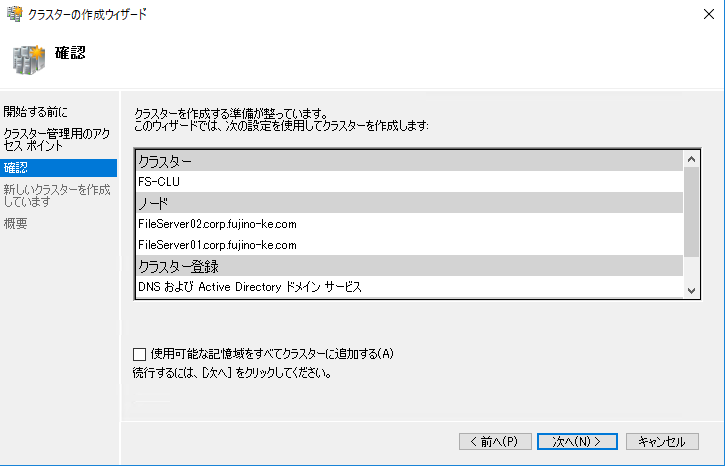Click the クラスターを作成する準備が整っています text
This screenshot has height=466, width=725.
point(231,113)
